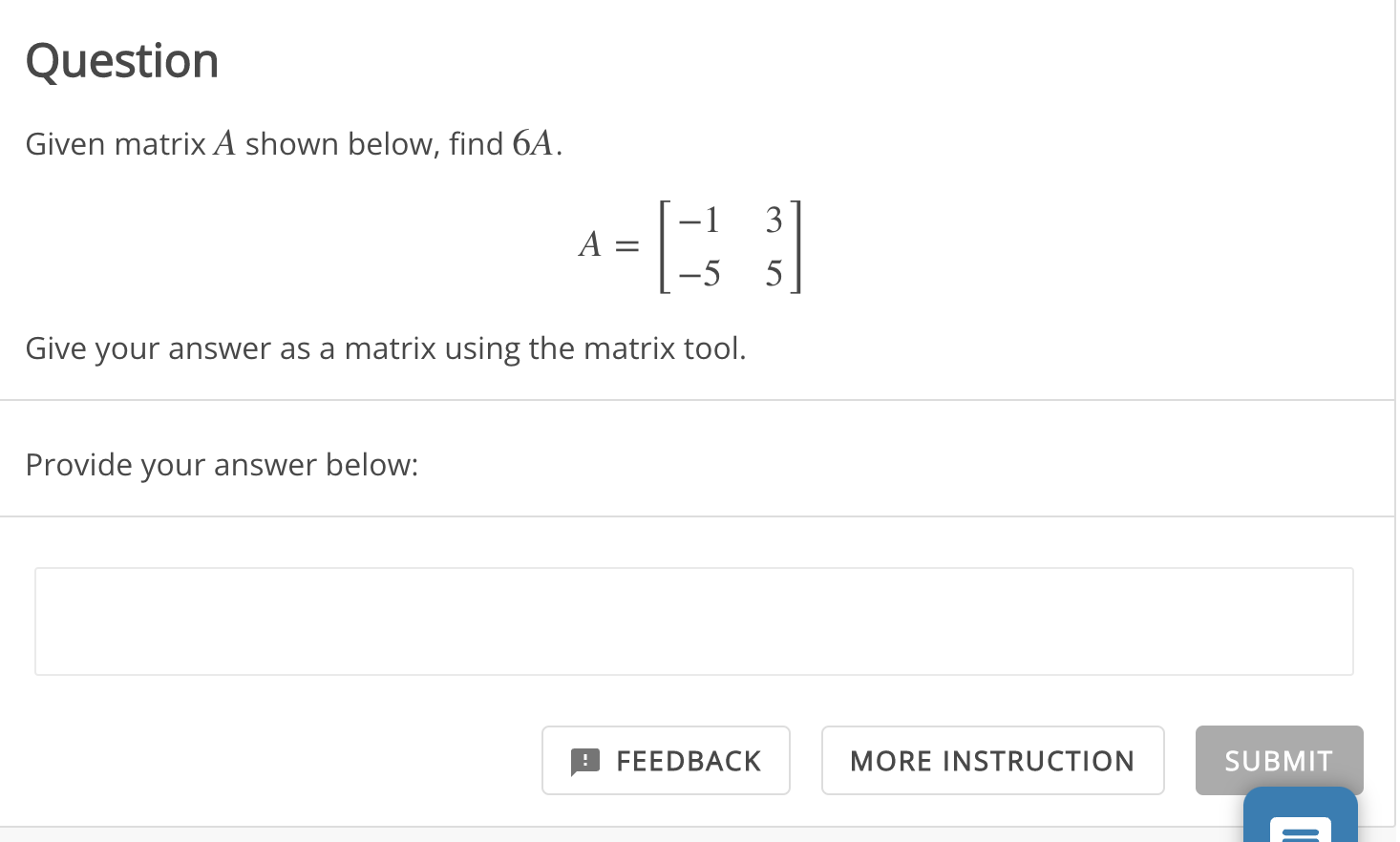Select the entry −5 in matrix A
Screen dimensions: 1400x842
(698, 274)
